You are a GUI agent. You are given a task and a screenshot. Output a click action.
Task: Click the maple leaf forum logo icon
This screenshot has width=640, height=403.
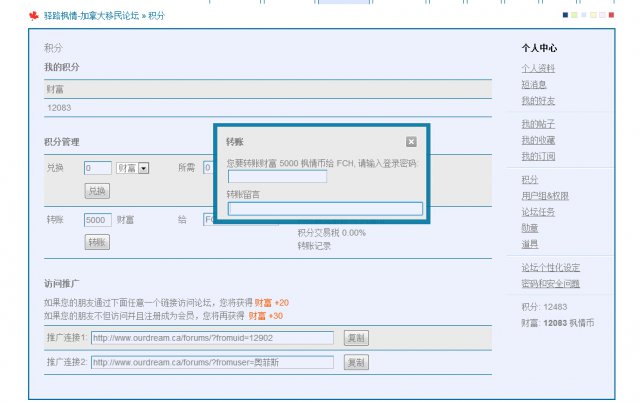(x=34, y=16)
